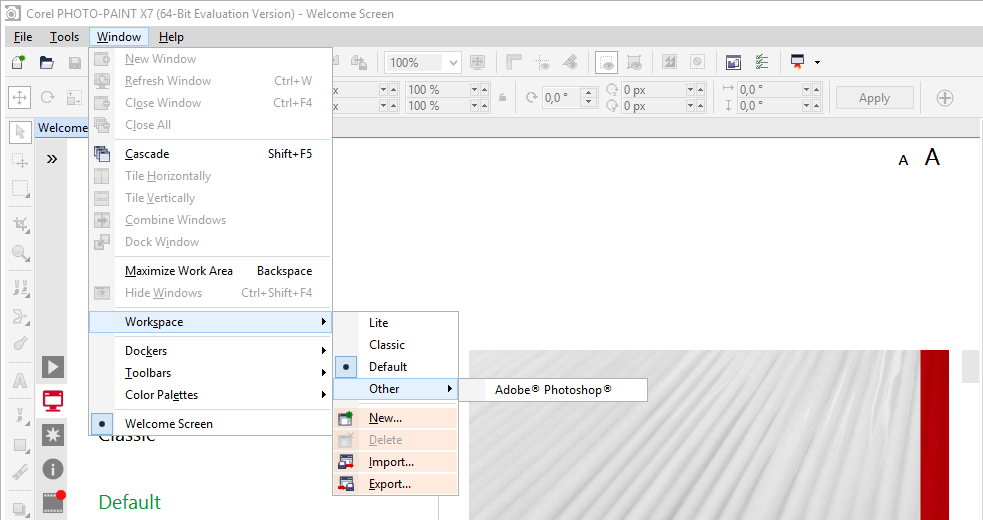This screenshot has width=983, height=520.
Task: Switch to the Welcome tab
Action: pyautogui.click(x=62, y=128)
